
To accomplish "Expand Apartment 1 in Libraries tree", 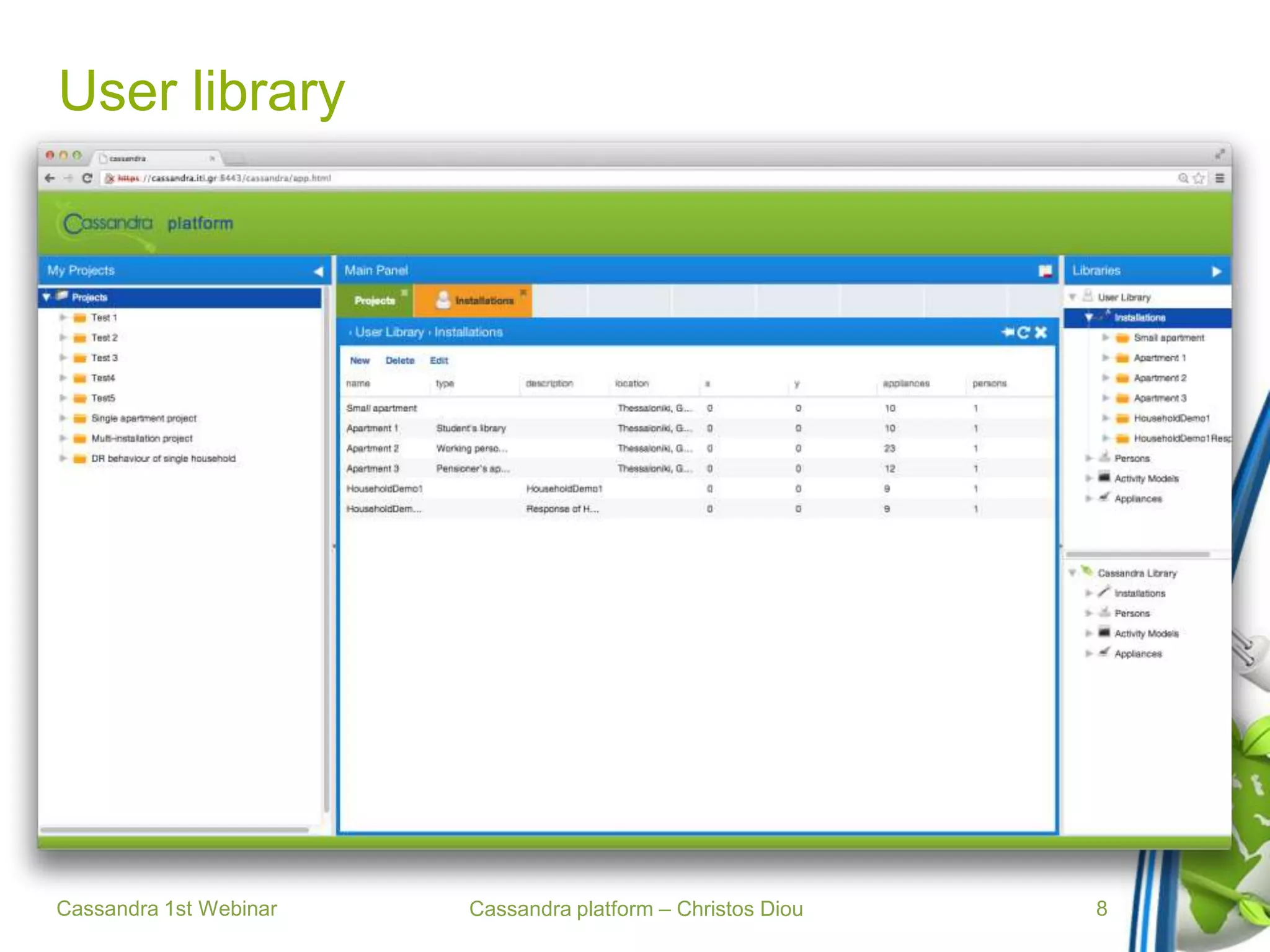I will click(x=1105, y=358).
